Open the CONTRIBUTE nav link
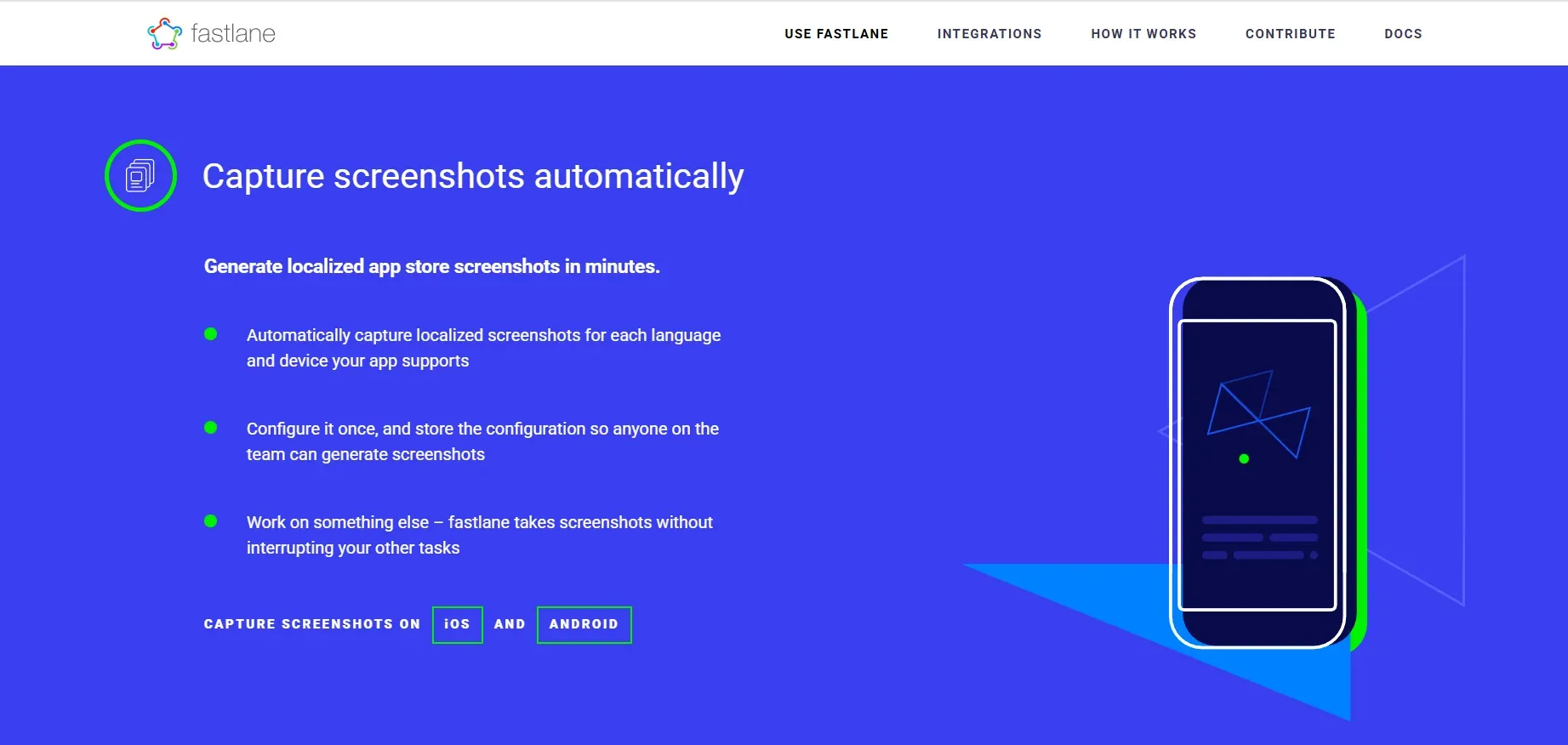 (x=1291, y=34)
